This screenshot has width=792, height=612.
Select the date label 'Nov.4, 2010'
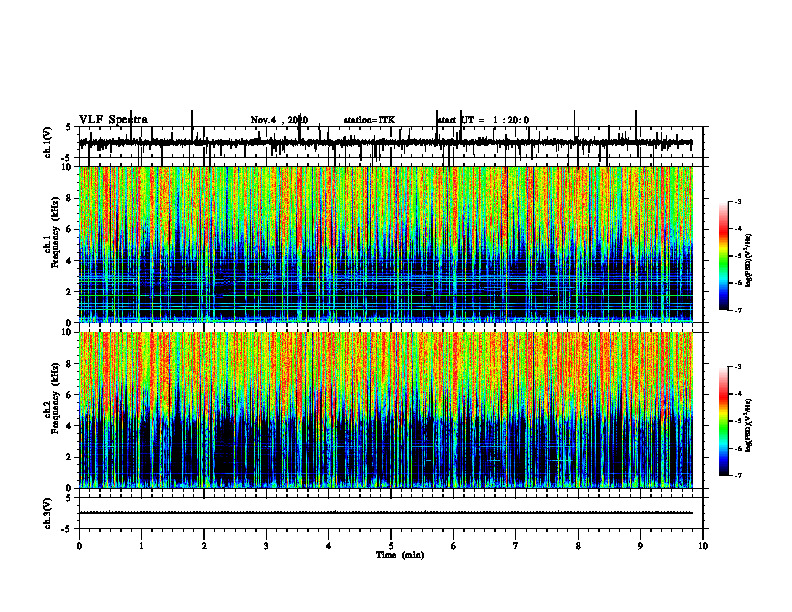[x=279, y=120]
